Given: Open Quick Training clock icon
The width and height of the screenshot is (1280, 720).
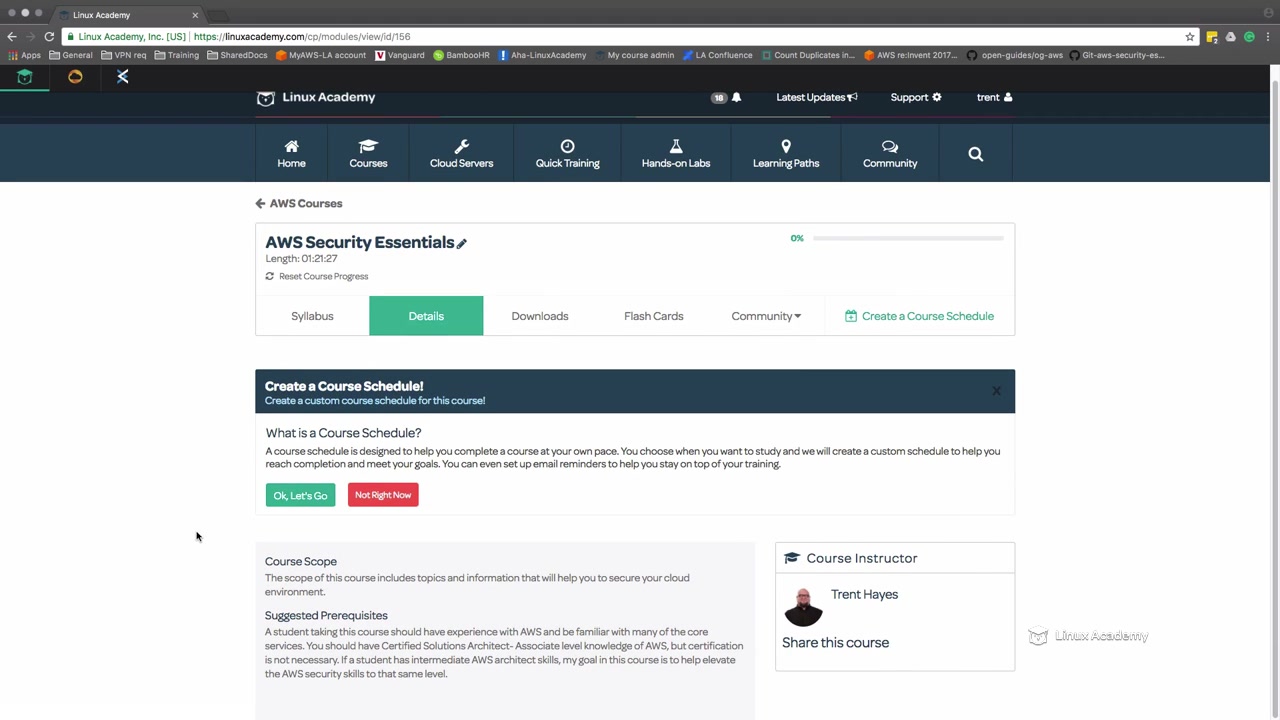Looking at the screenshot, I should (567, 147).
